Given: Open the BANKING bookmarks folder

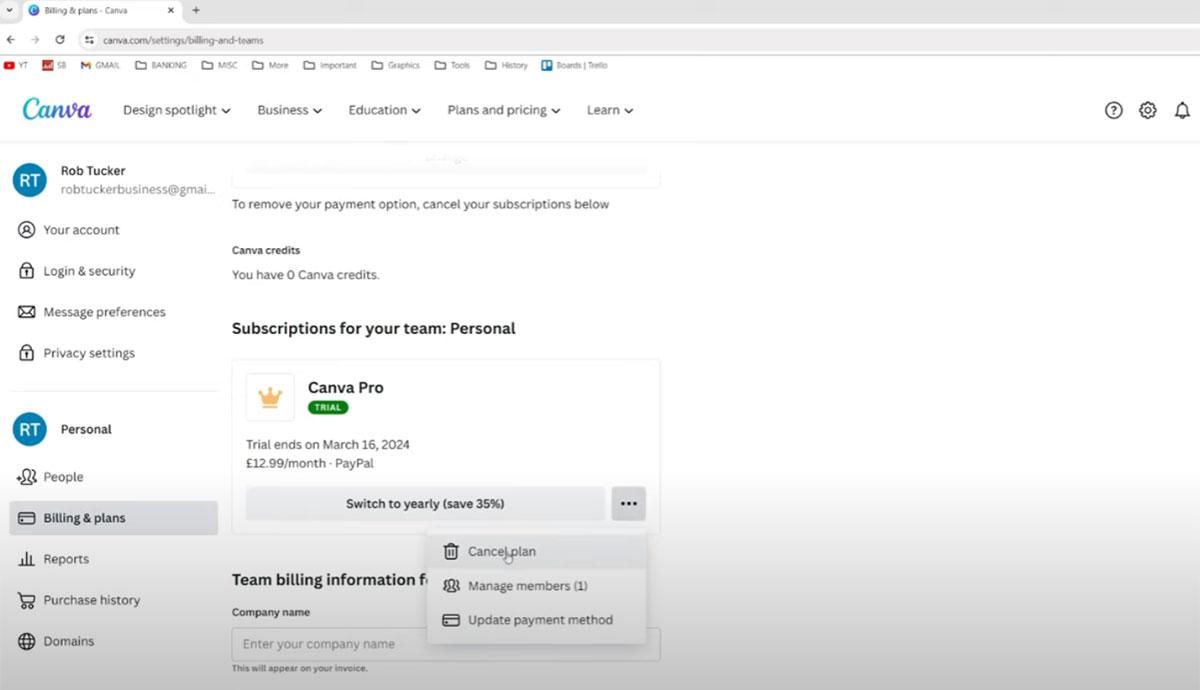Looking at the screenshot, I should pos(161,65).
